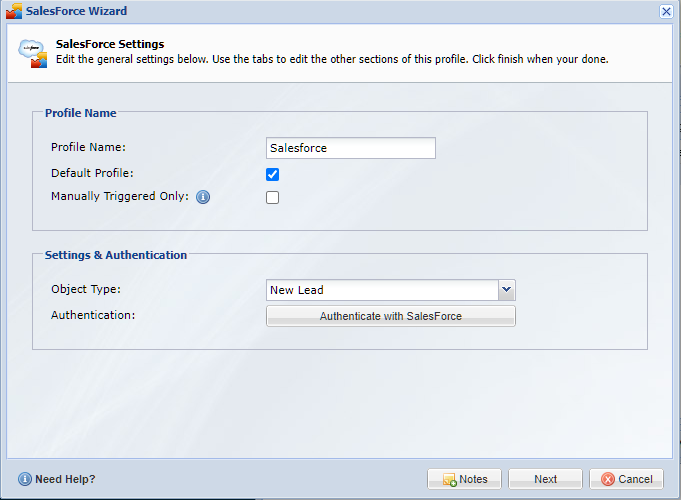Click the Settings & Authentication group title

pos(116,255)
